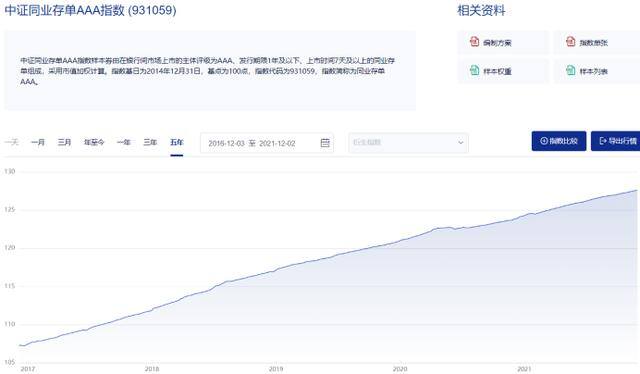Show the 三年 chart range
Screen dimensions: 640x374
(150, 142)
